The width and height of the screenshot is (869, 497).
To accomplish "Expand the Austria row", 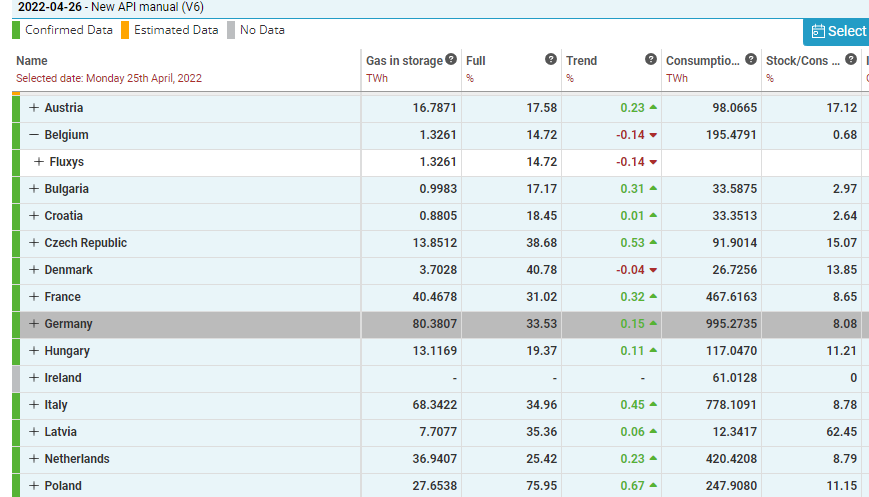I will 34,107.
